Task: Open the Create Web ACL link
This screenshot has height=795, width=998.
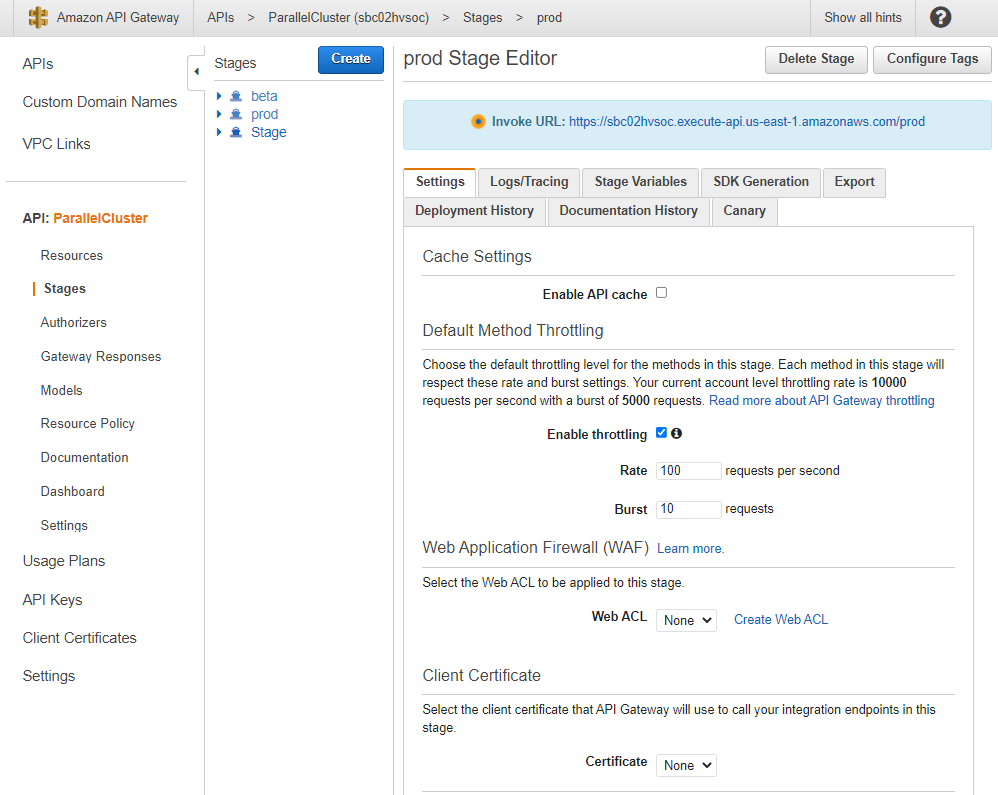Action: [781, 620]
